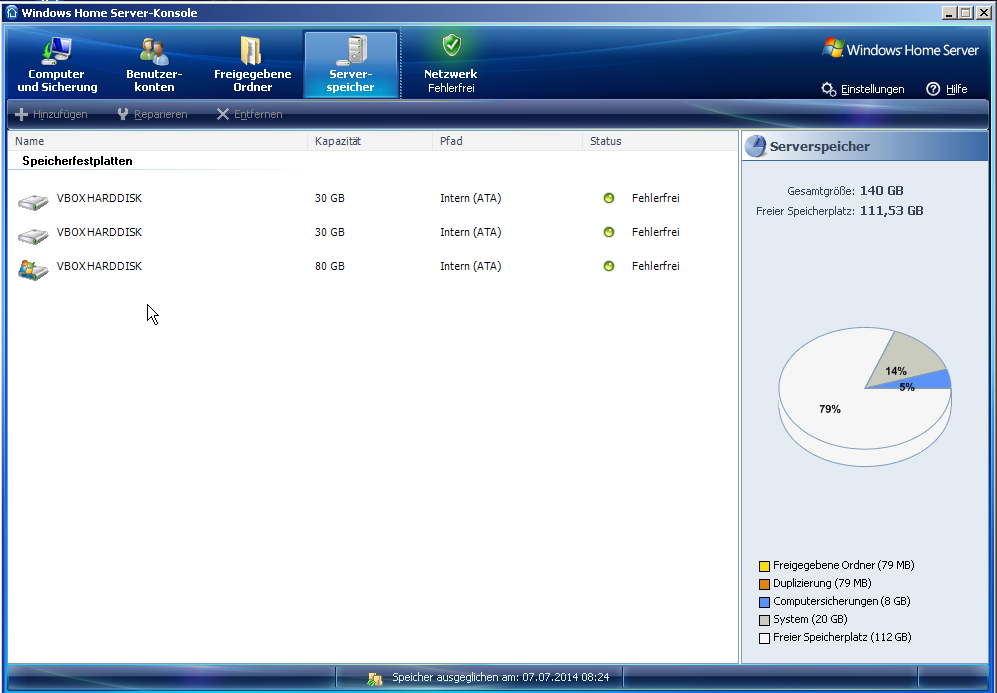Screen dimensions: 997x693
Task: Click Freier Speicherplatz (112 GB) legend label
Action: (x=842, y=637)
